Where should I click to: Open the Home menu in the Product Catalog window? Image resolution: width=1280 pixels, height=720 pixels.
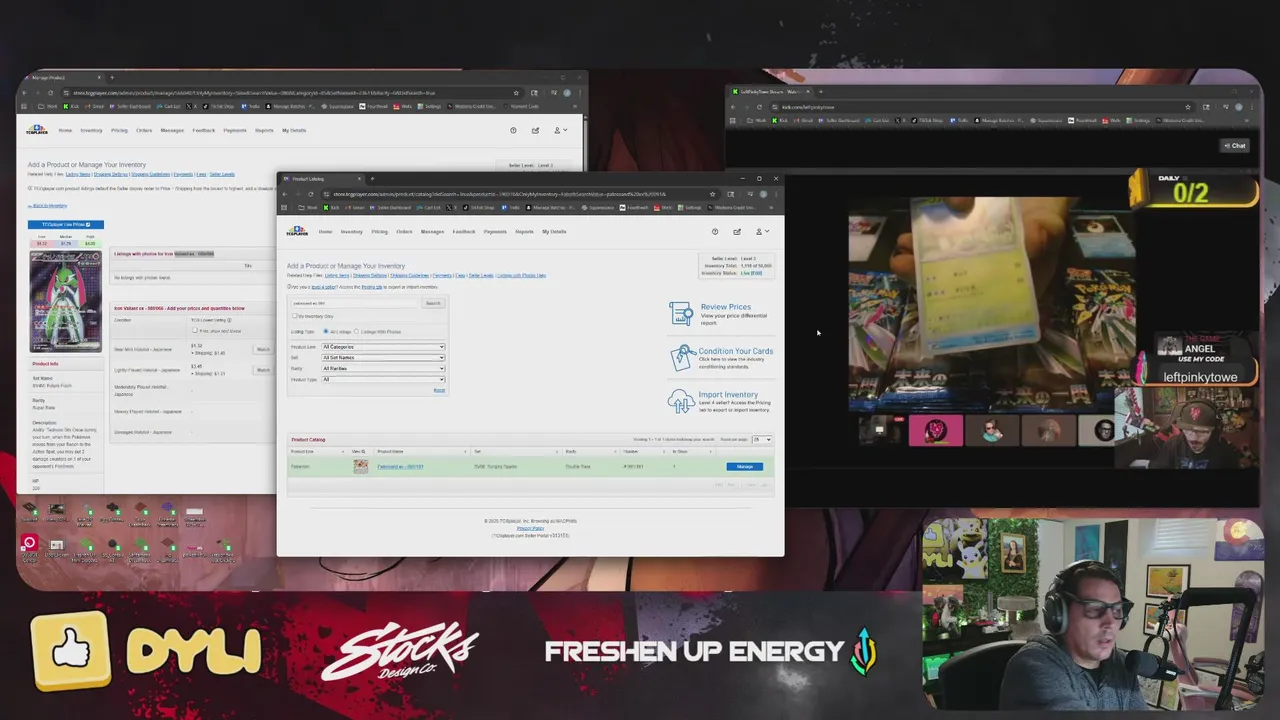325,231
